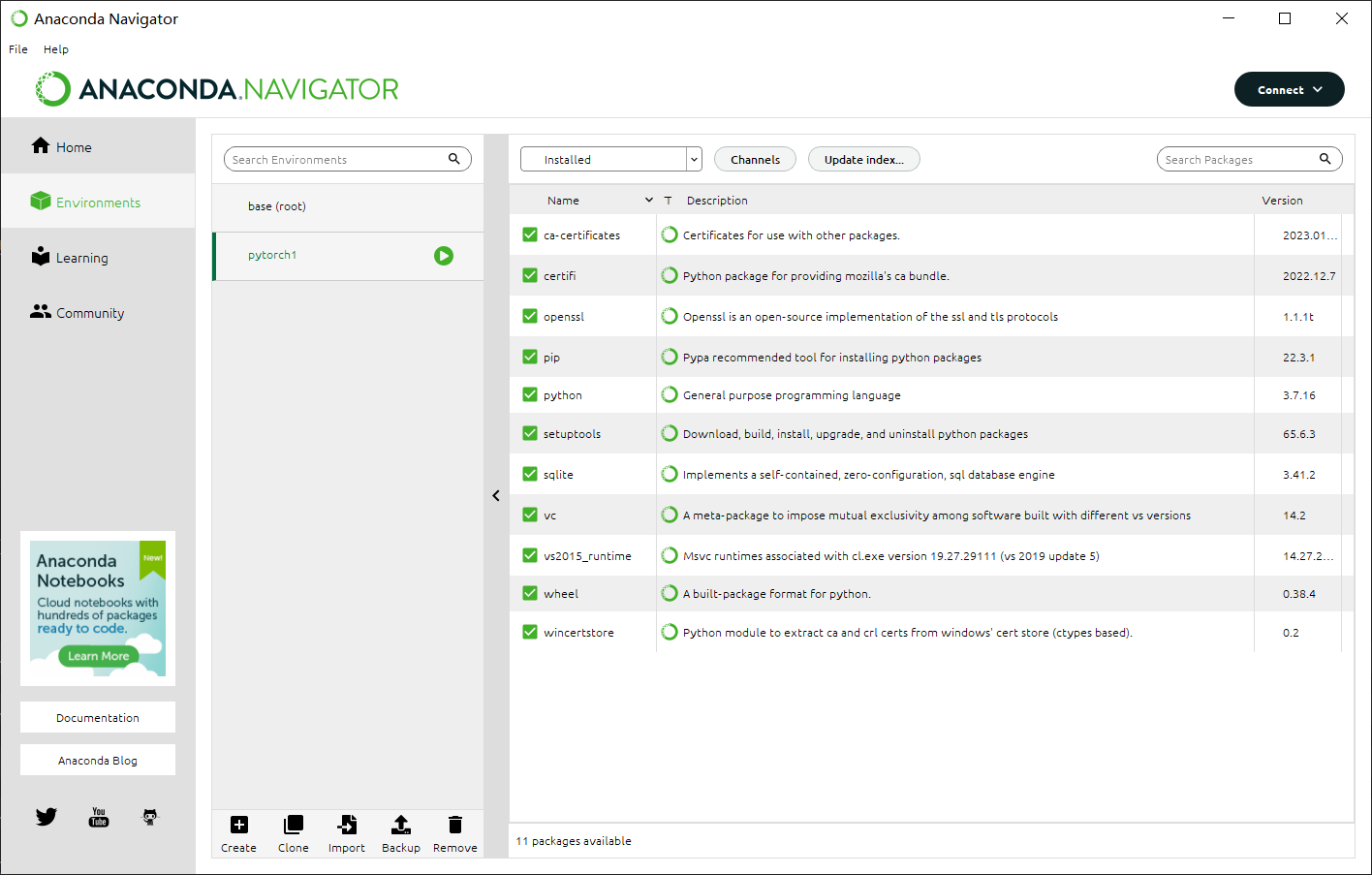Click the search magnifier in Search Packages

pos(1325,159)
